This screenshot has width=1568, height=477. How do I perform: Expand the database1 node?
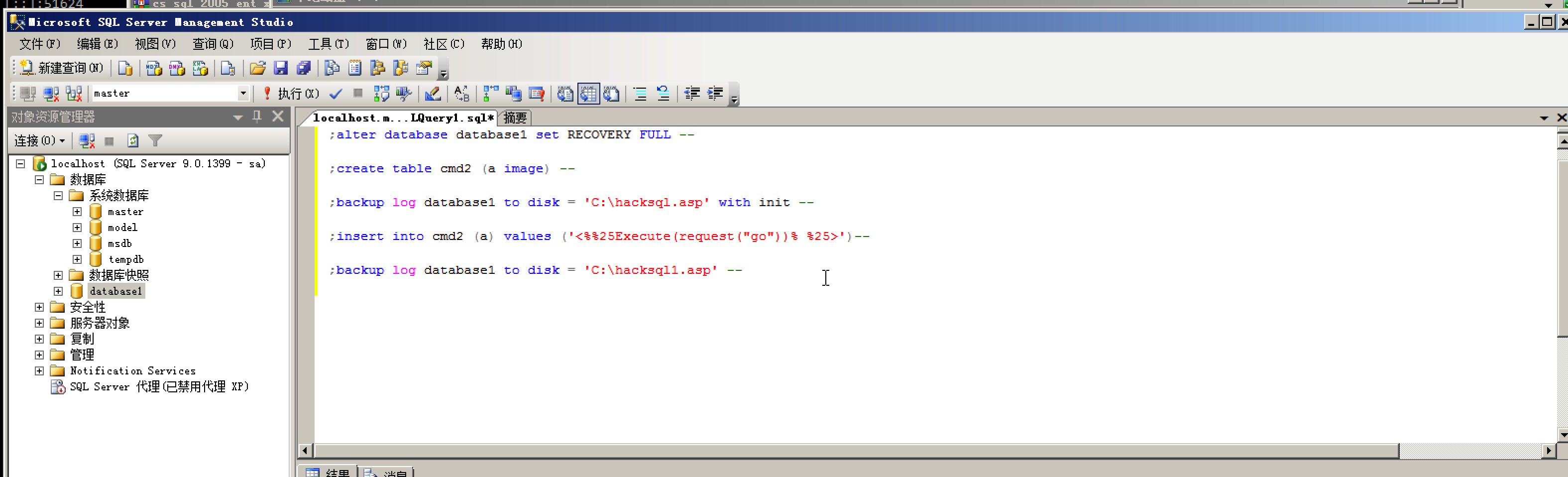point(58,291)
